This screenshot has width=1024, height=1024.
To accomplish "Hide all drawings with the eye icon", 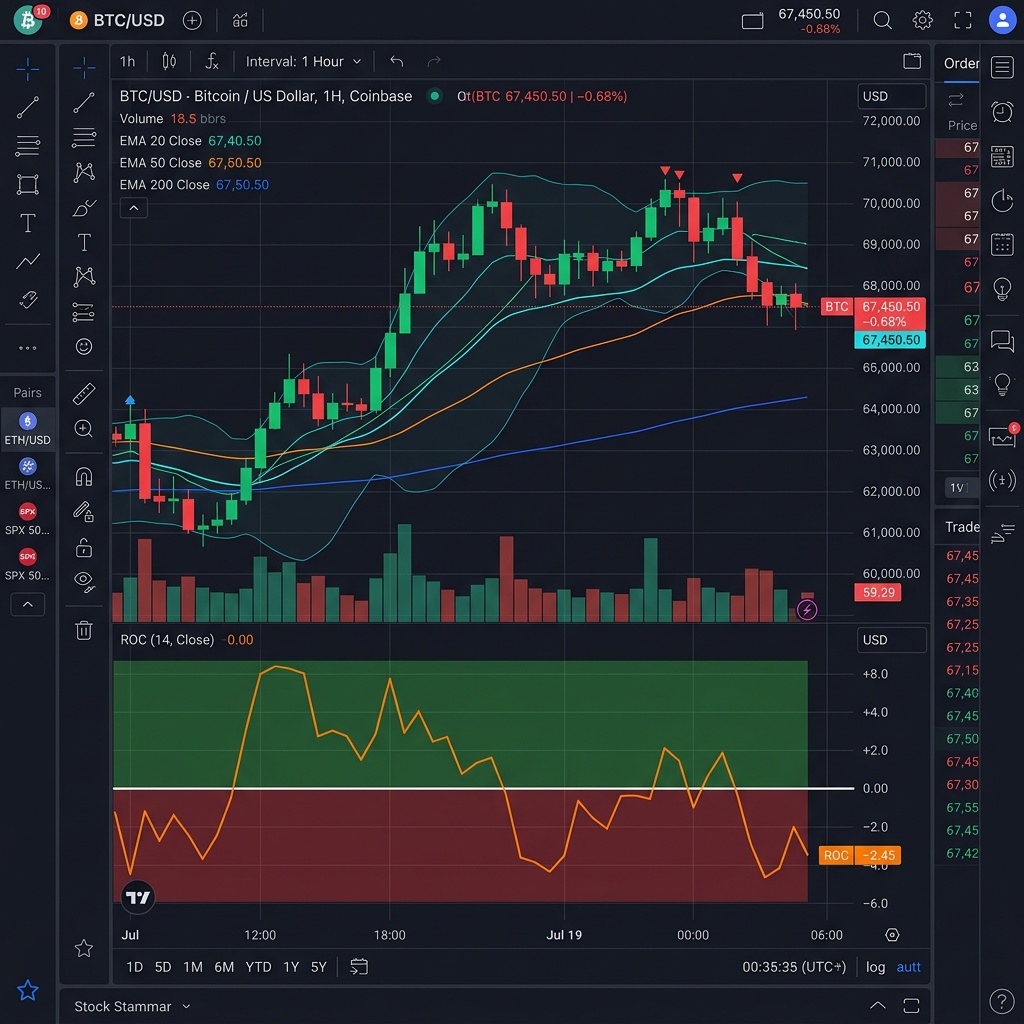I will pyautogui.click(x=84, y=581).
